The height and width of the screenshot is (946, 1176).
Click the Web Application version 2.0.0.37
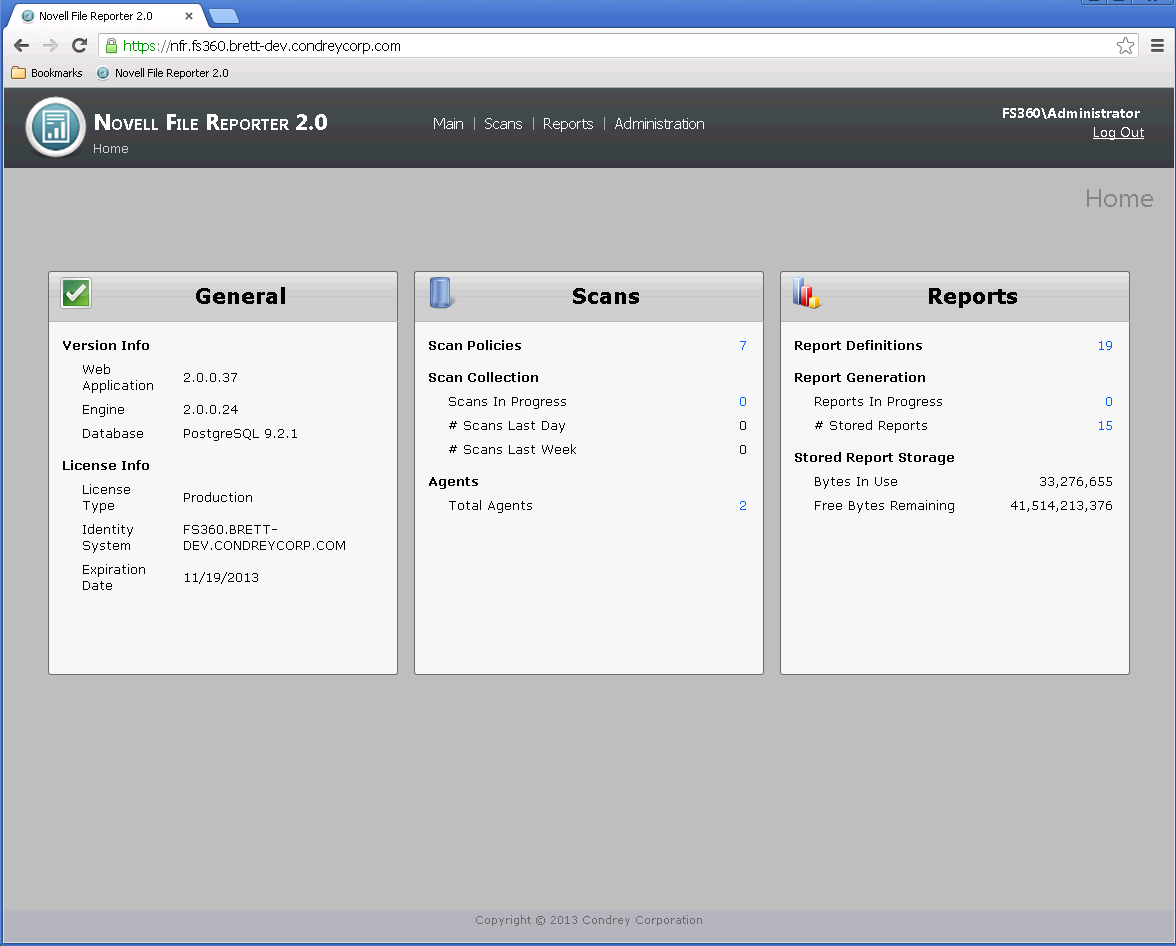tap(210, 377)
